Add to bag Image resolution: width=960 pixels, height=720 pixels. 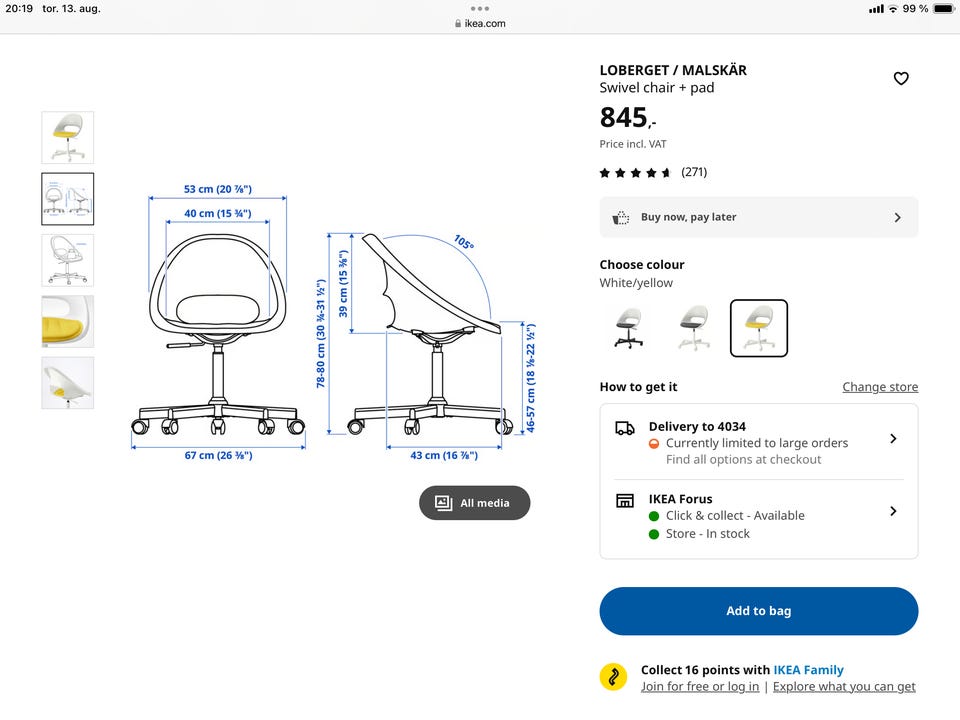point(759,611)
